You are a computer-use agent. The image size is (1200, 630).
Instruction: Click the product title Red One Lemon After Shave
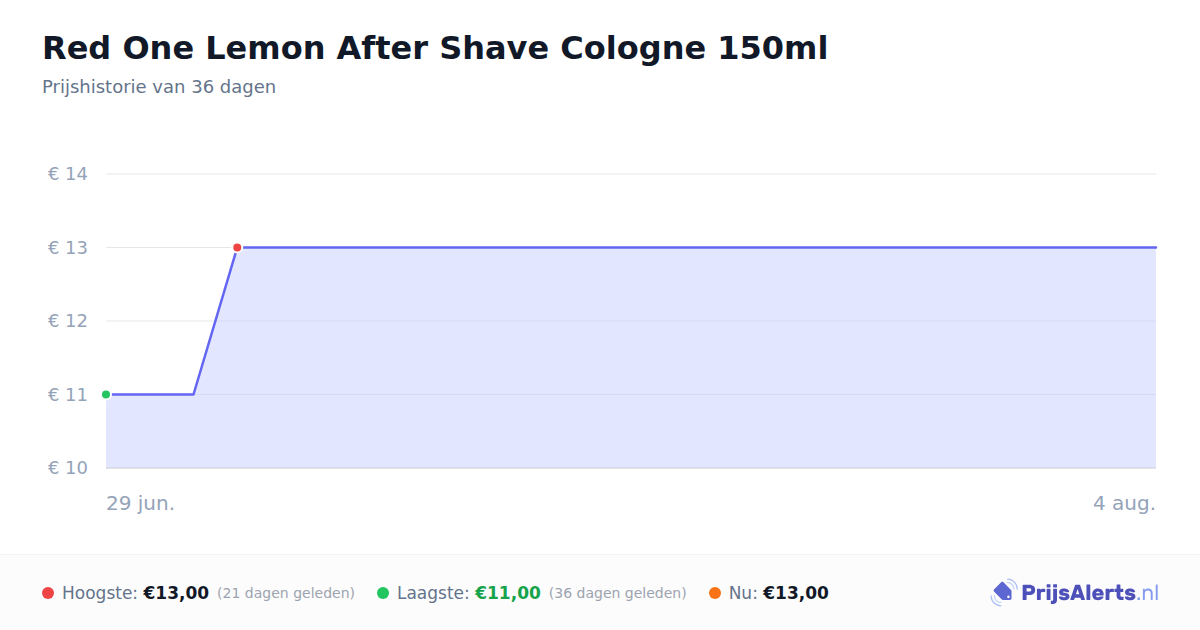pyautogui.click(x=435, y=48)
